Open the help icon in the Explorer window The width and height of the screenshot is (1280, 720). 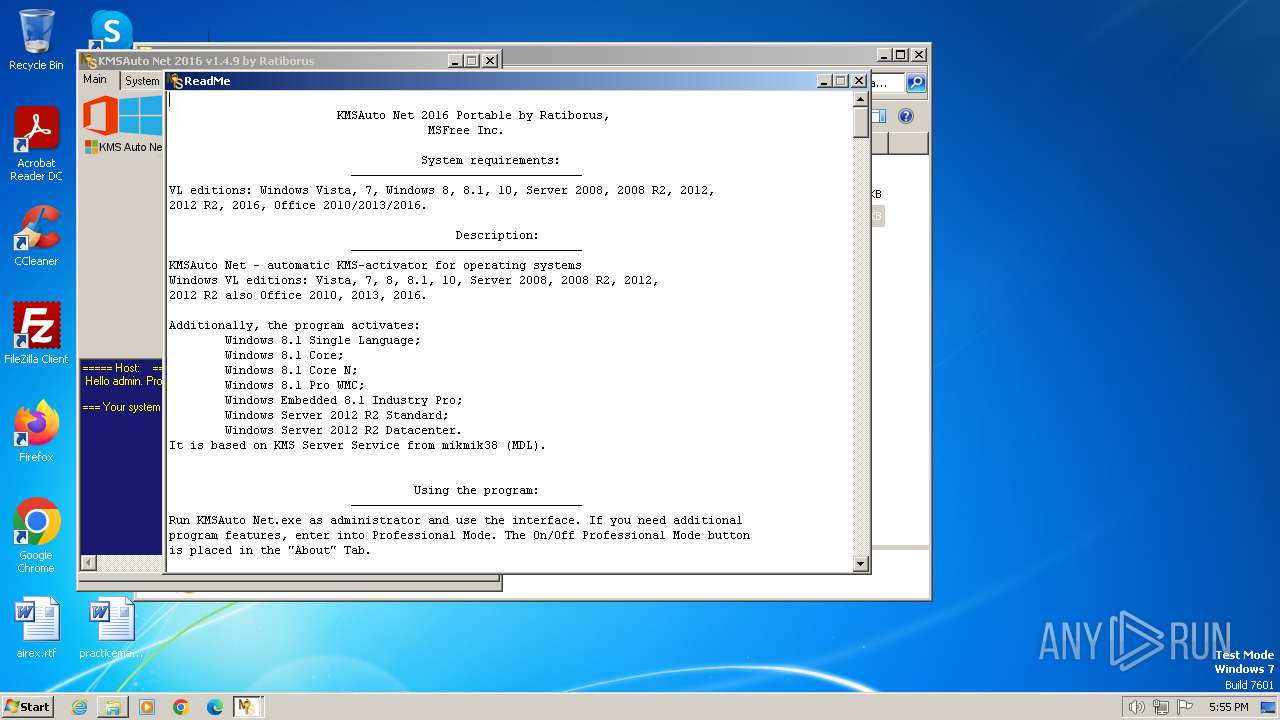906,116
